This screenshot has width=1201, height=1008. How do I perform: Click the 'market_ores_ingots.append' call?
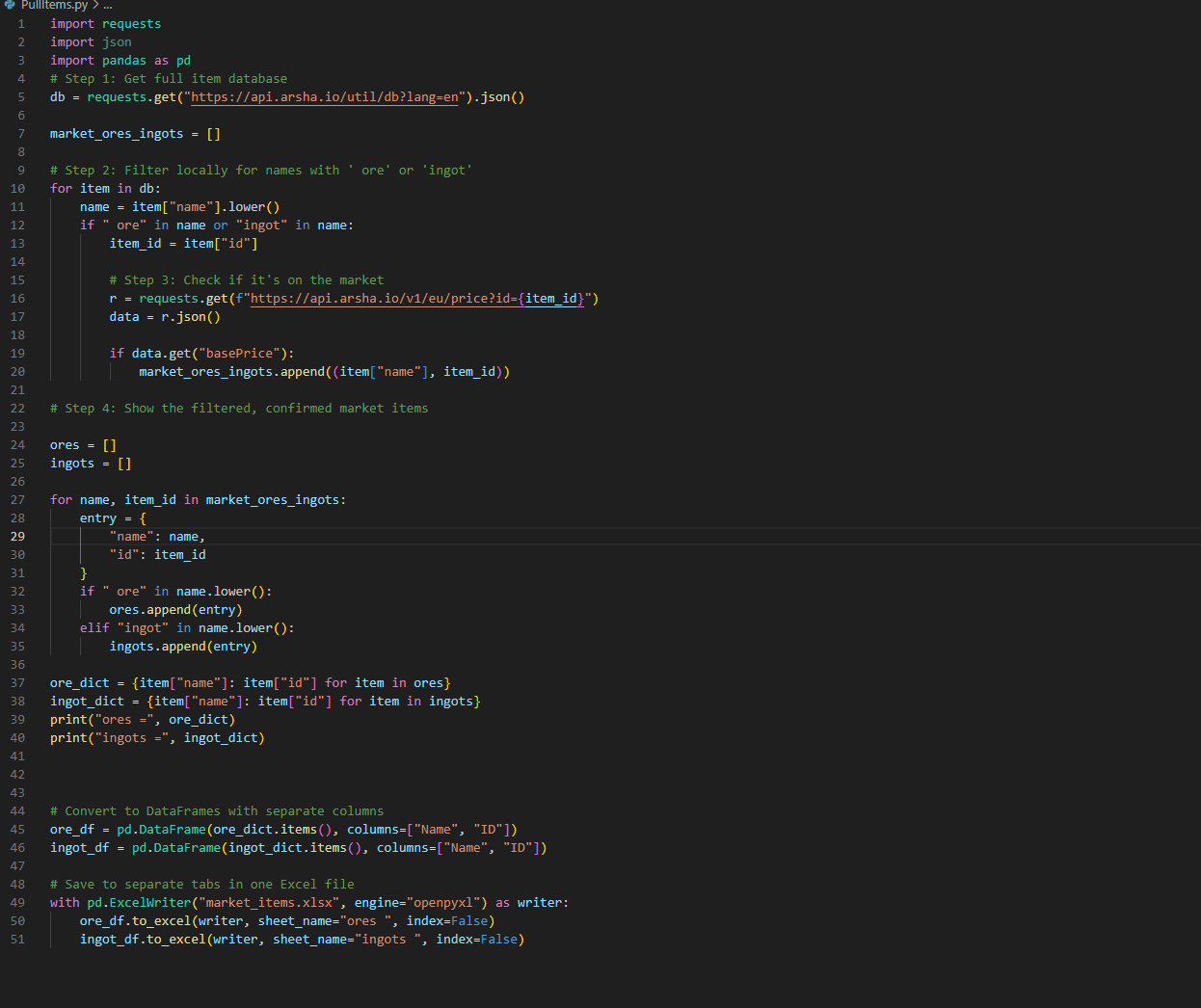325,372
